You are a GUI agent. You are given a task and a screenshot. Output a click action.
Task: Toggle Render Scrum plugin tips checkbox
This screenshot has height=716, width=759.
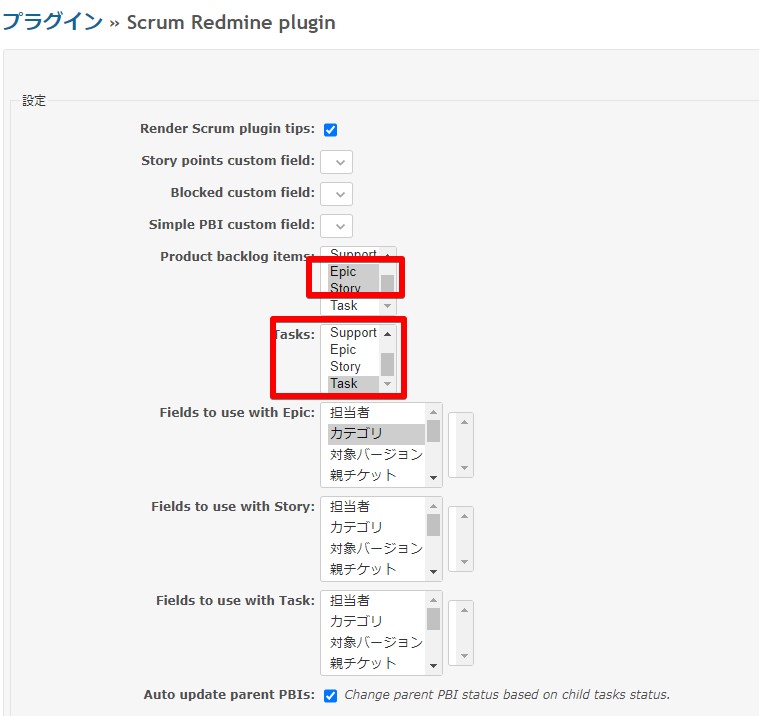point(331,130)
